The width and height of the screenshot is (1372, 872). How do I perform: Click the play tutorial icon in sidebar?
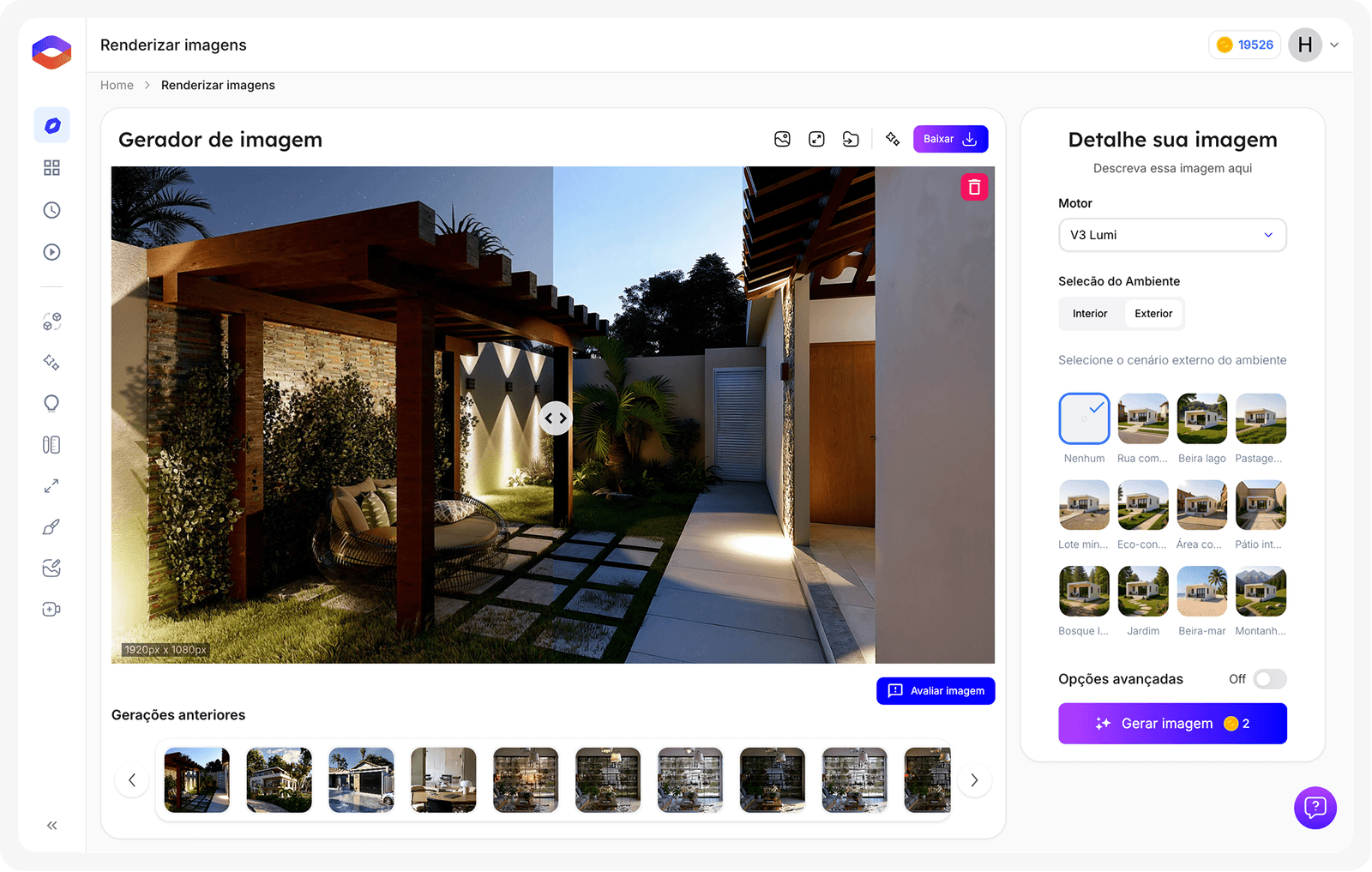pos(51,251)
